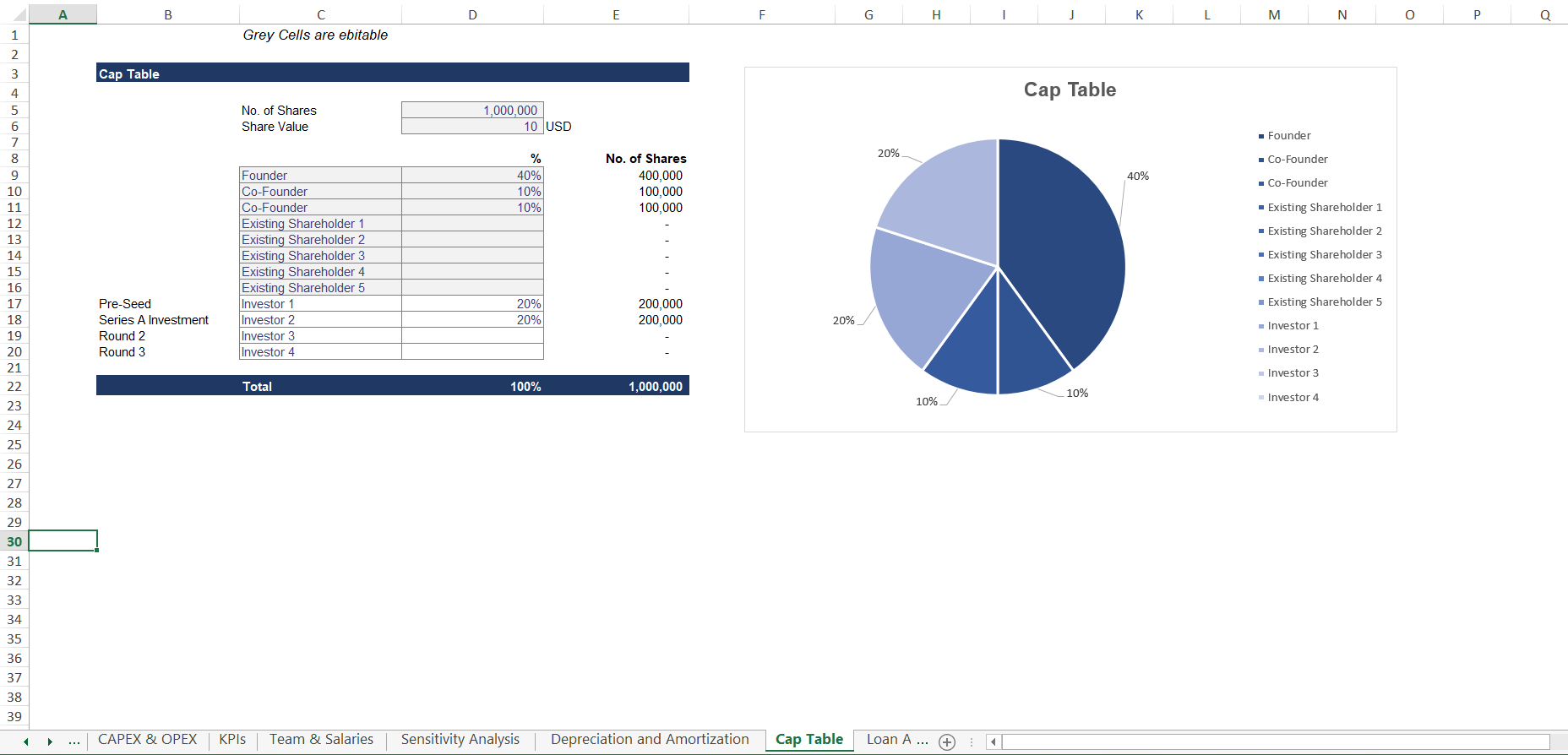Screen dimensions: 1568x755
Task: Click the USD currency label
Action: (558, 127)
